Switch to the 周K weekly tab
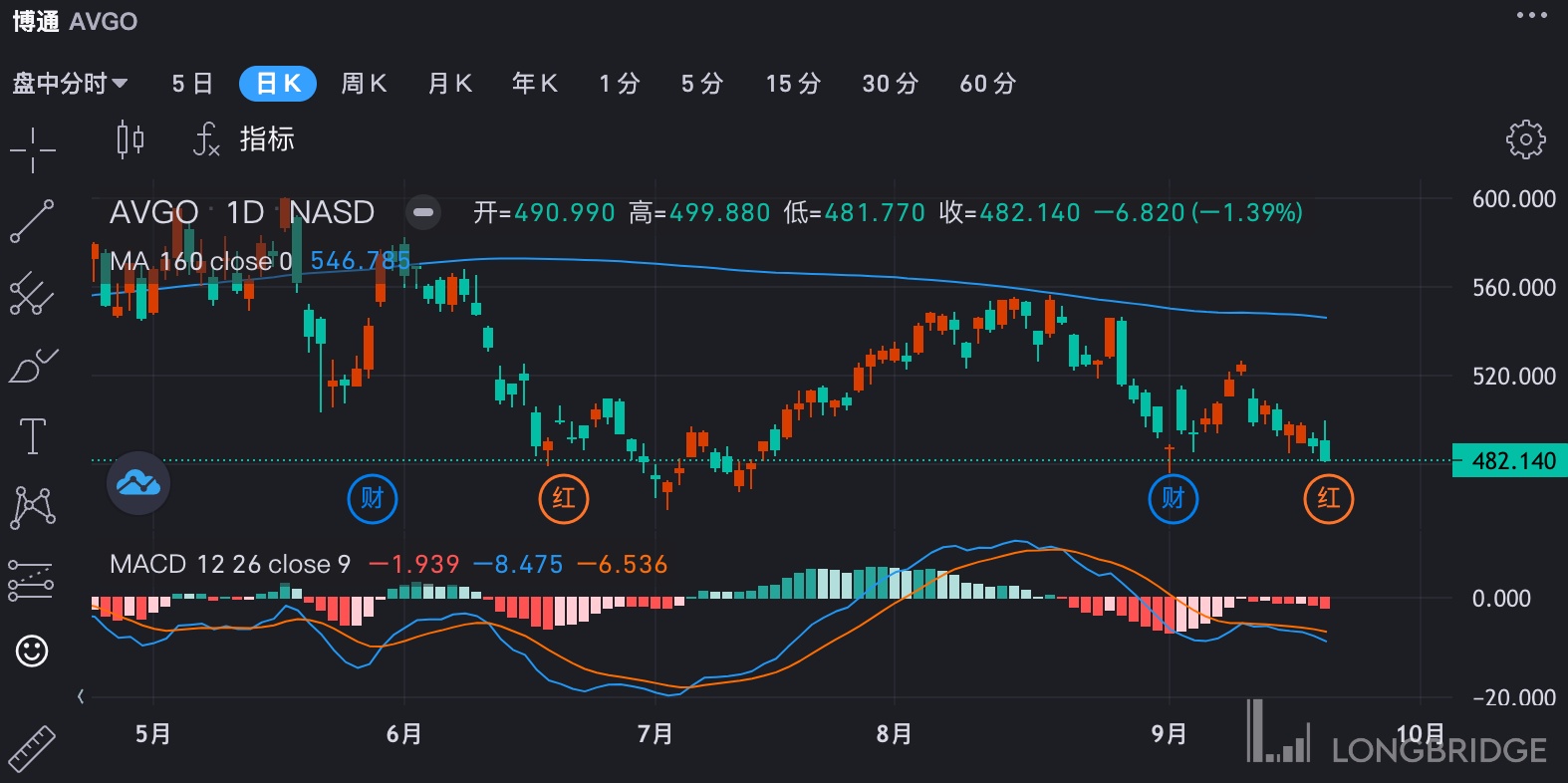This screenshot has height=783, width=1568. (x=364, y=84)
